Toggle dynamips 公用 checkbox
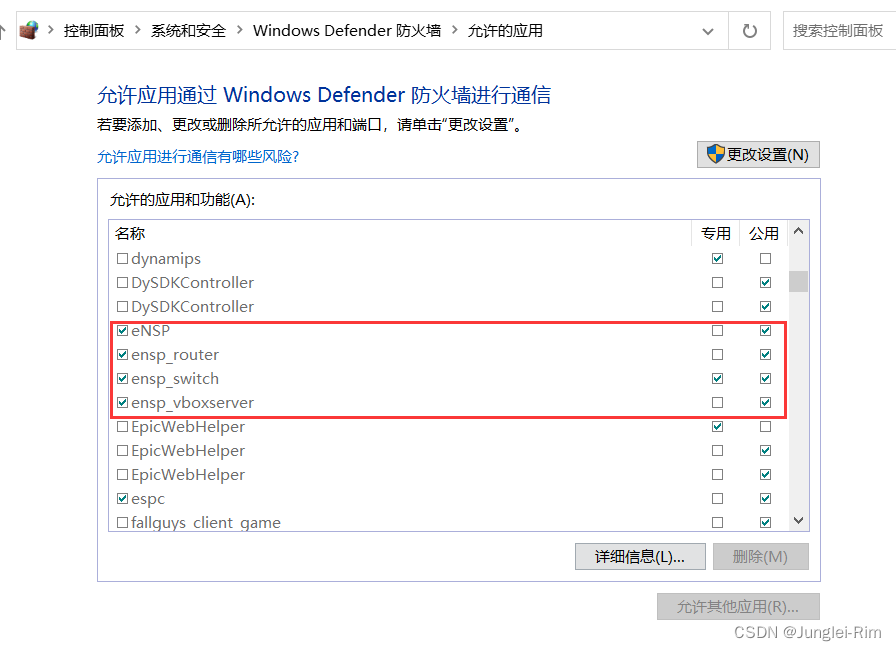The width and height of the screenshot is (896, 651). tap(765, 258)
